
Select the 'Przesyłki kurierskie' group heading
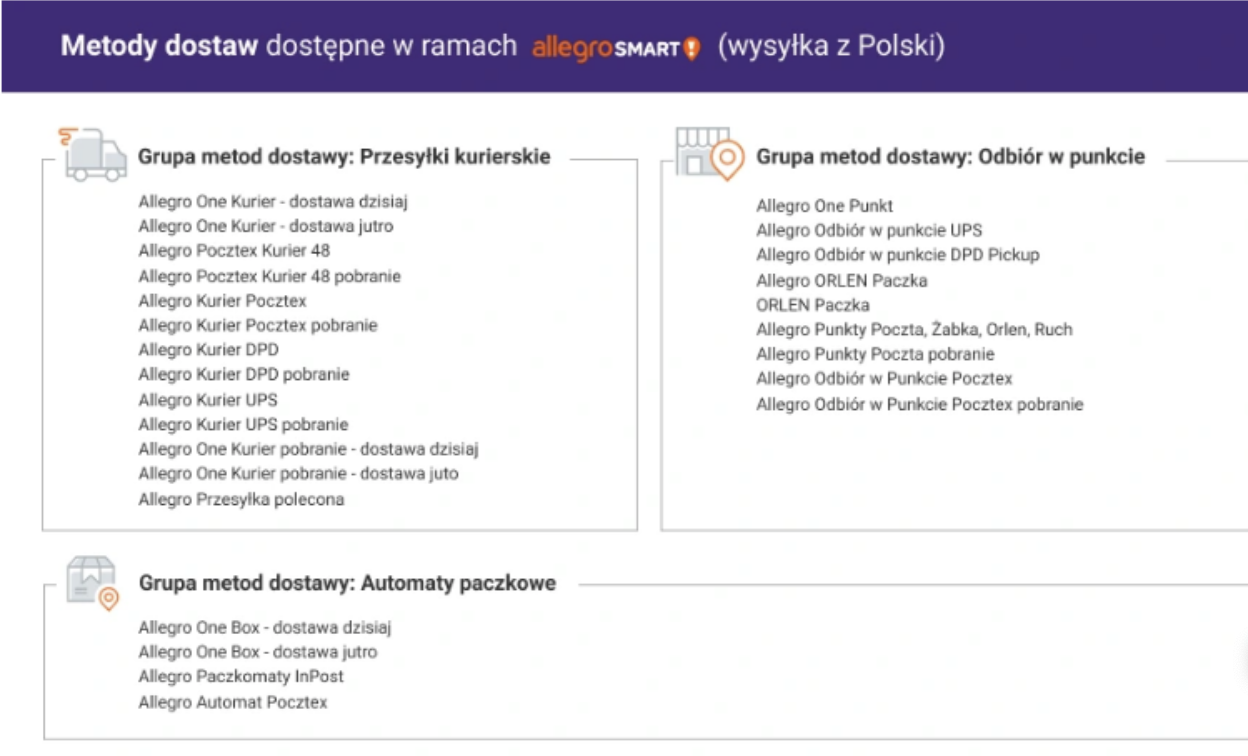point(344,157)
